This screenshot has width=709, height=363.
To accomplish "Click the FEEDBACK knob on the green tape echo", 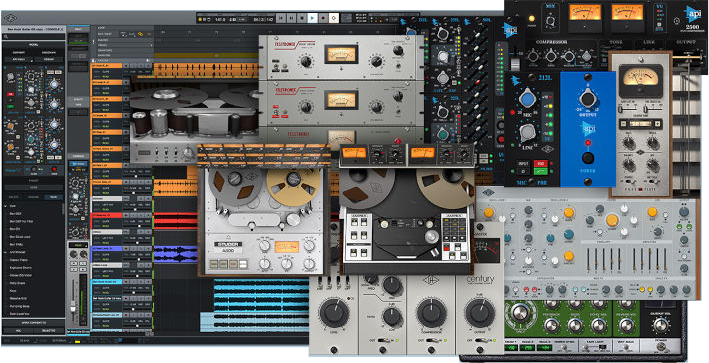I will pos(551,325).
